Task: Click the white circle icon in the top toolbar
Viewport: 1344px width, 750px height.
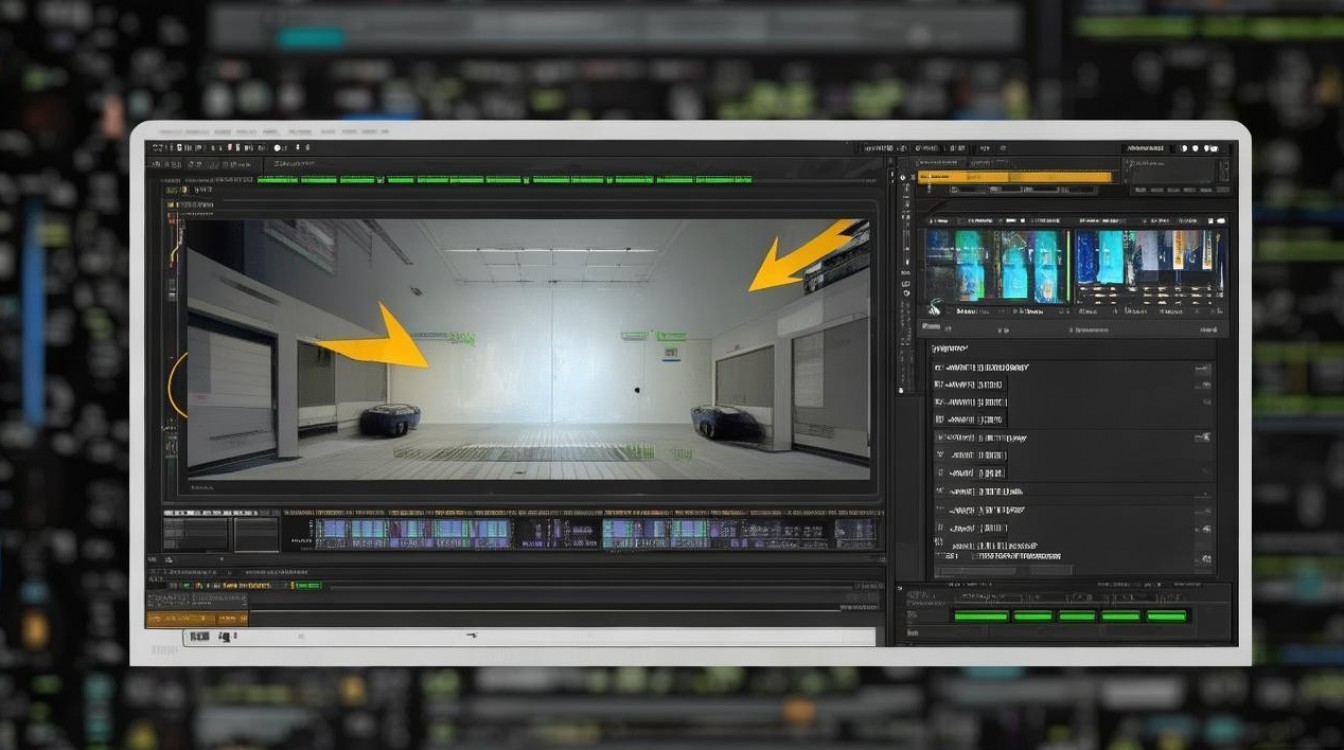Action: [277, 148]
